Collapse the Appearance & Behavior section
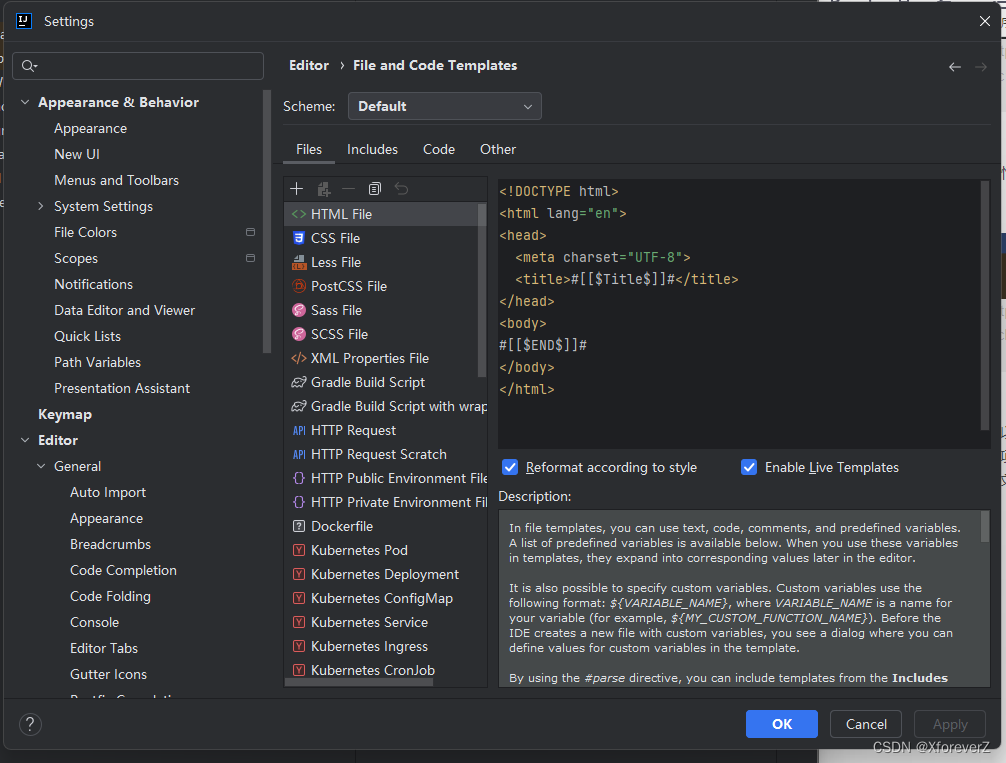 coord(25,102)
